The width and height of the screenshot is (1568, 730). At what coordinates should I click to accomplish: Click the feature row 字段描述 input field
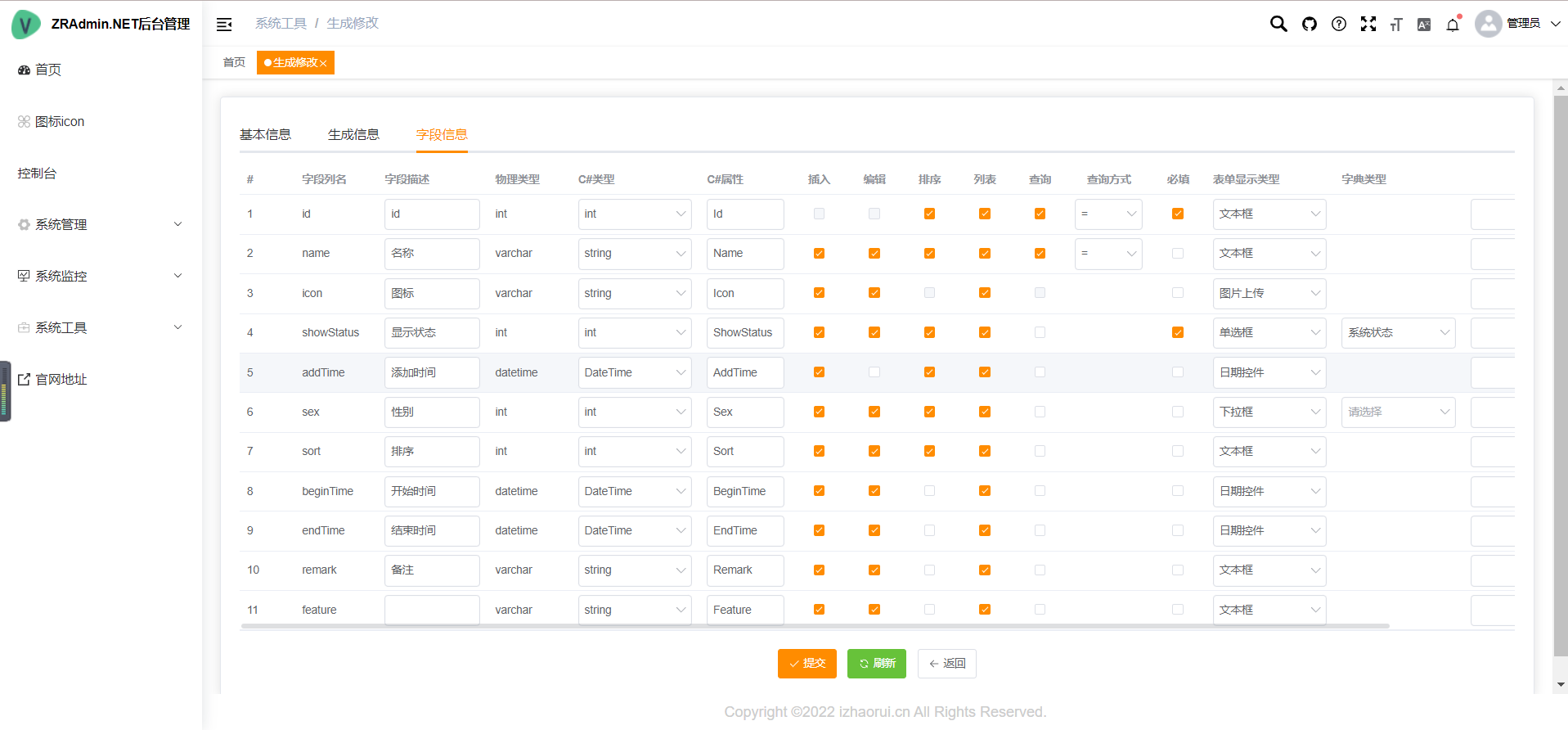pos(432,610)
